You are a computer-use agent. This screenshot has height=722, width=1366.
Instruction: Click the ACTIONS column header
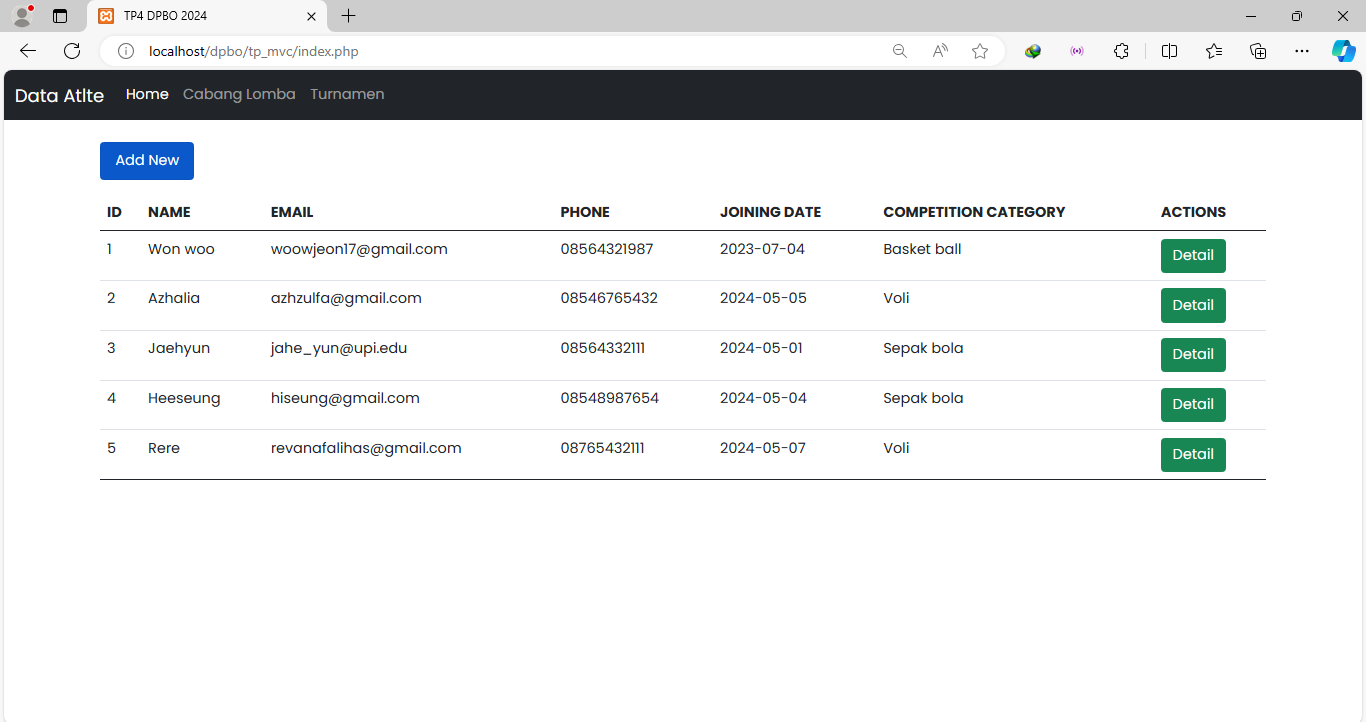pyautogui.click(x=1193, y=212)
